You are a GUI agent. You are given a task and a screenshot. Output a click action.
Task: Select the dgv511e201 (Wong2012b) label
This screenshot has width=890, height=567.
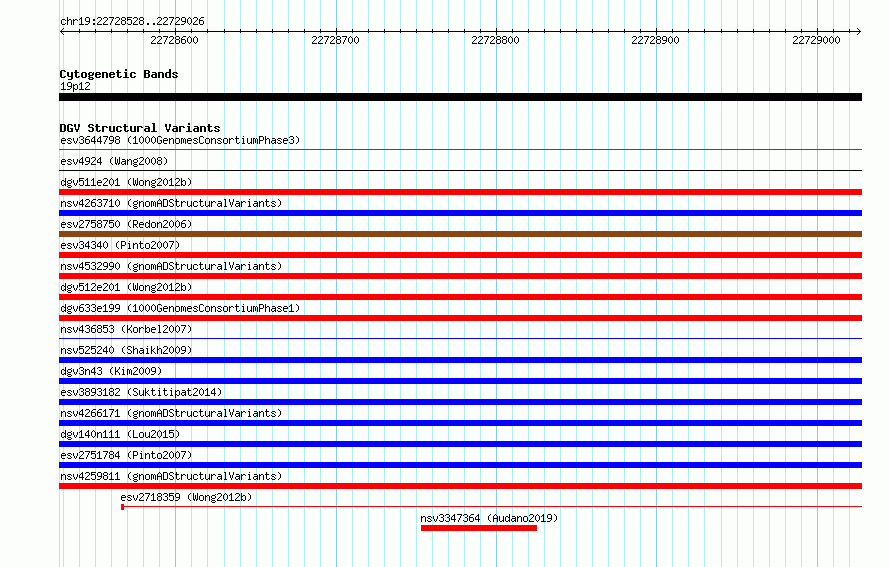126,182
